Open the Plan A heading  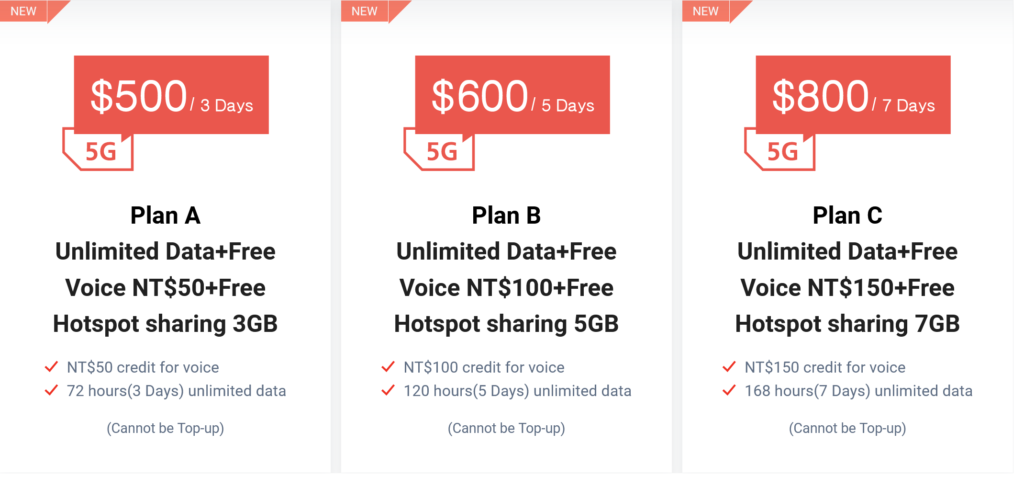point(165,215)
